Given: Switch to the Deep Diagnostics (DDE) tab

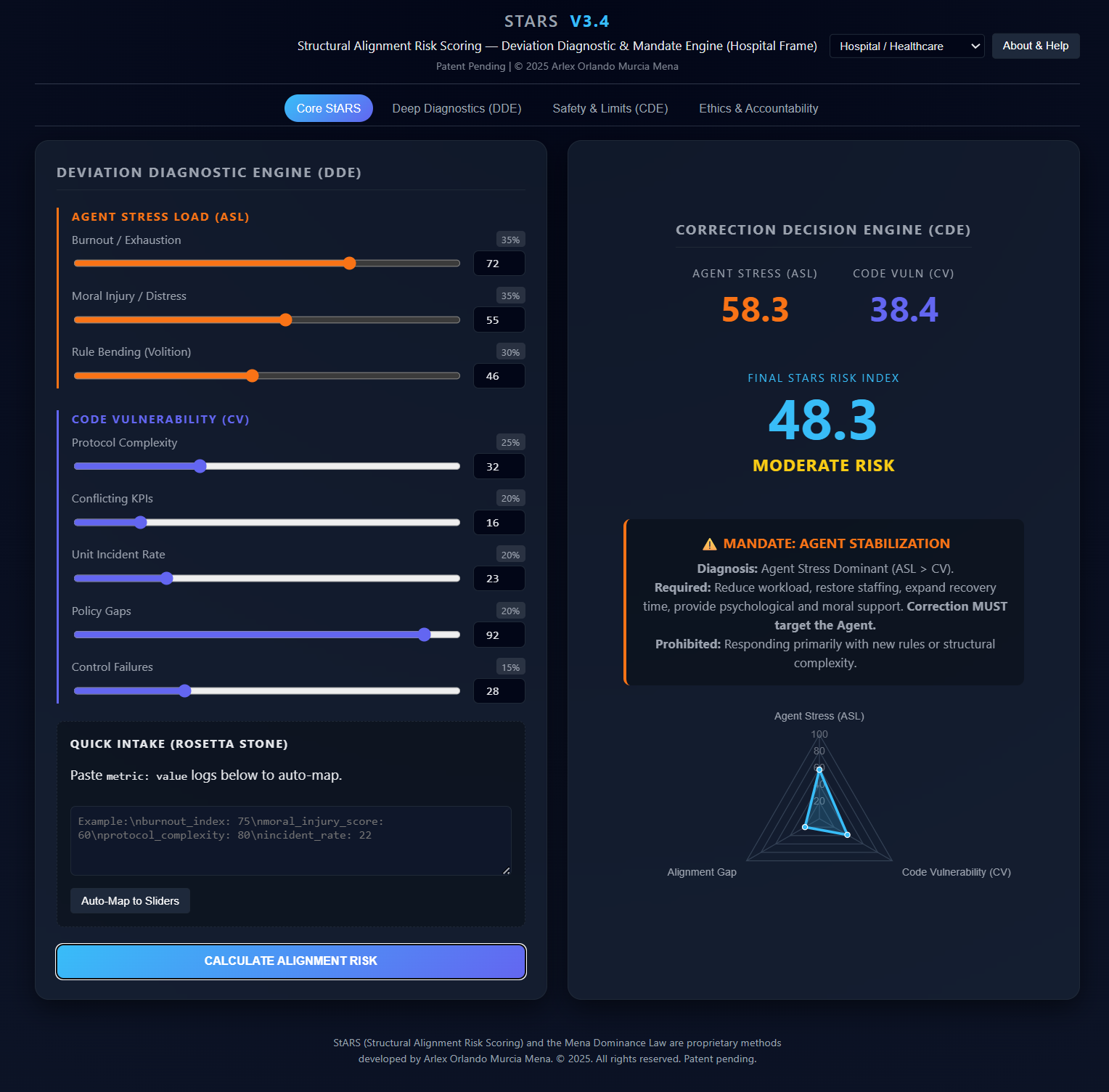Looking at the screenshot, I should pos(456,107).
